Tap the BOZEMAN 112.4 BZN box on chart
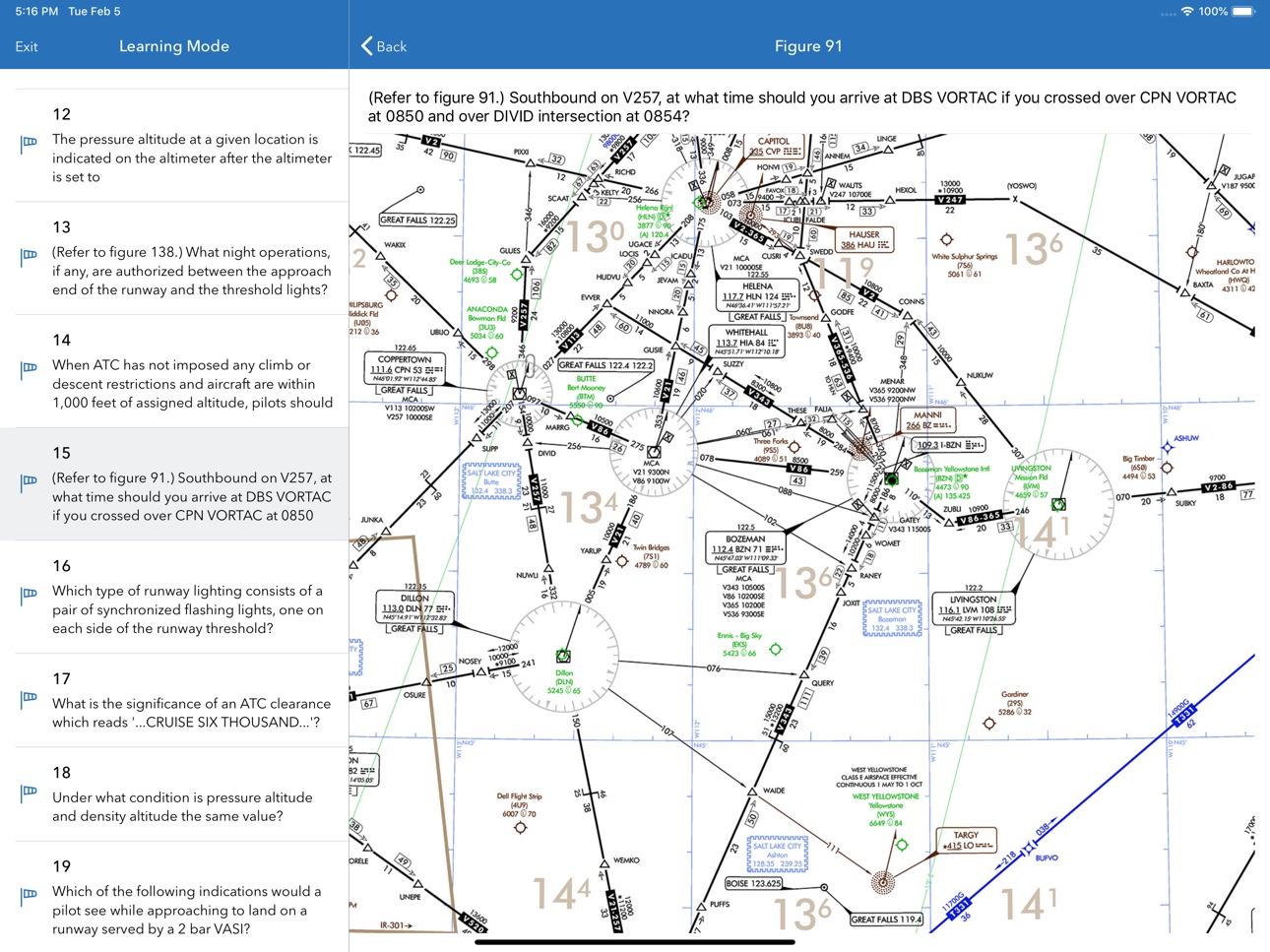The height and width of the screenshot is (952, 1270). coord(745,548)
